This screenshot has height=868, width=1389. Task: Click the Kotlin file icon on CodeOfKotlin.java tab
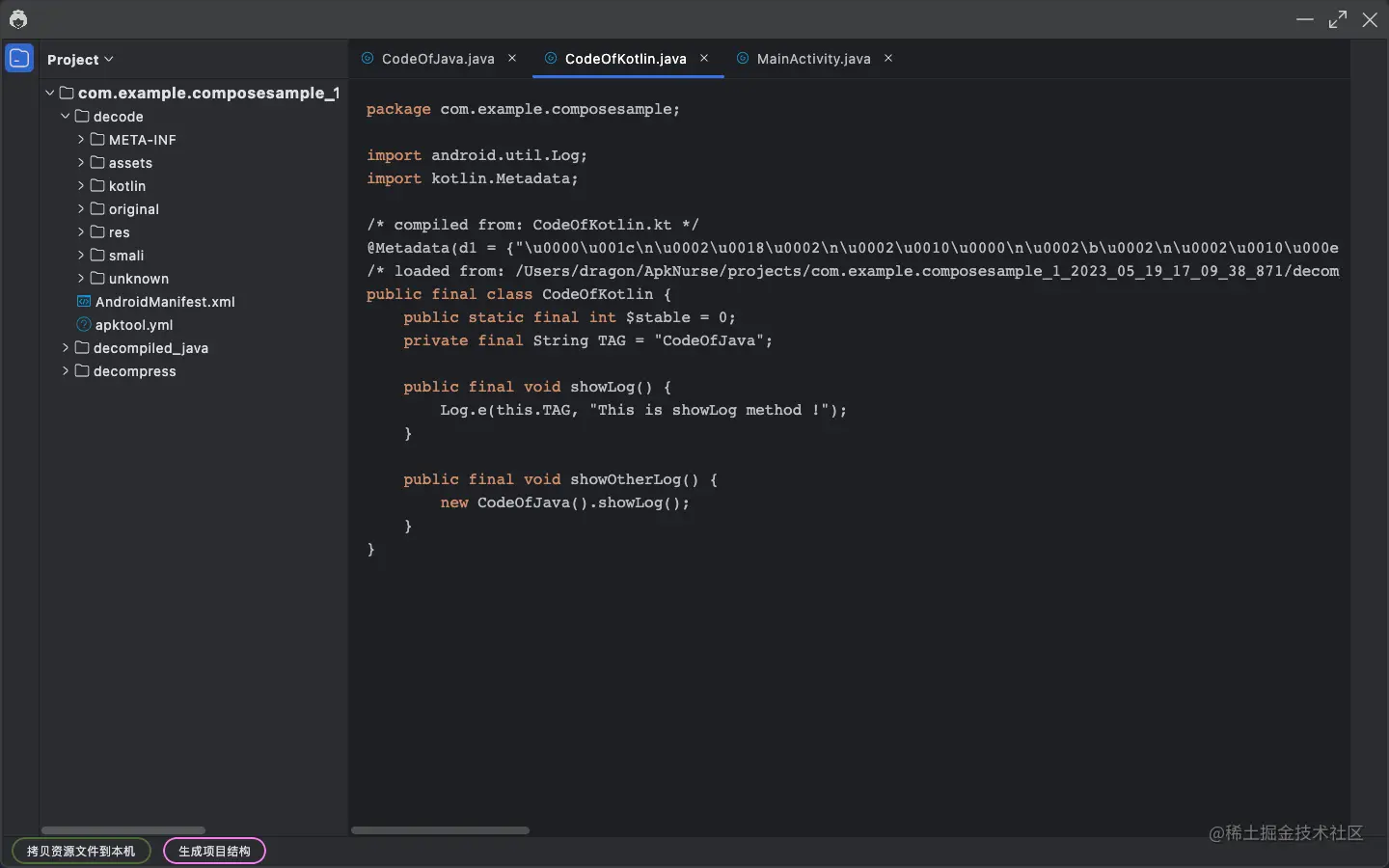click(x=550, y=59)
